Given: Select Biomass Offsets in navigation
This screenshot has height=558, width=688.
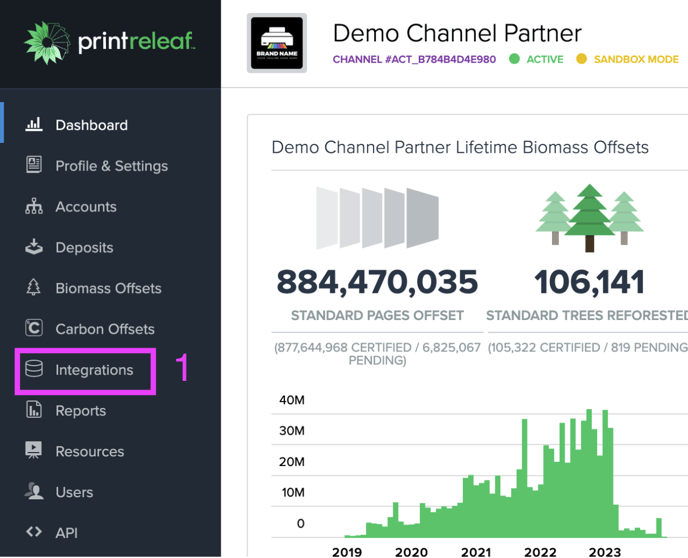Looking at the screenshot, I should coord(108,288).
